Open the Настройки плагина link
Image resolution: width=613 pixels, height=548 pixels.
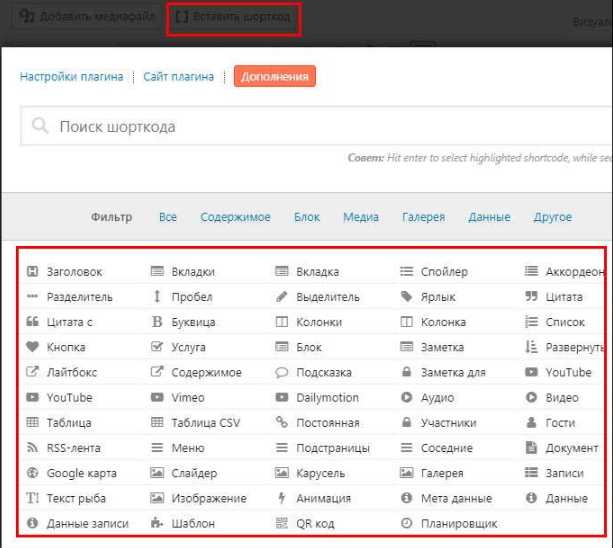coord(72,77)
